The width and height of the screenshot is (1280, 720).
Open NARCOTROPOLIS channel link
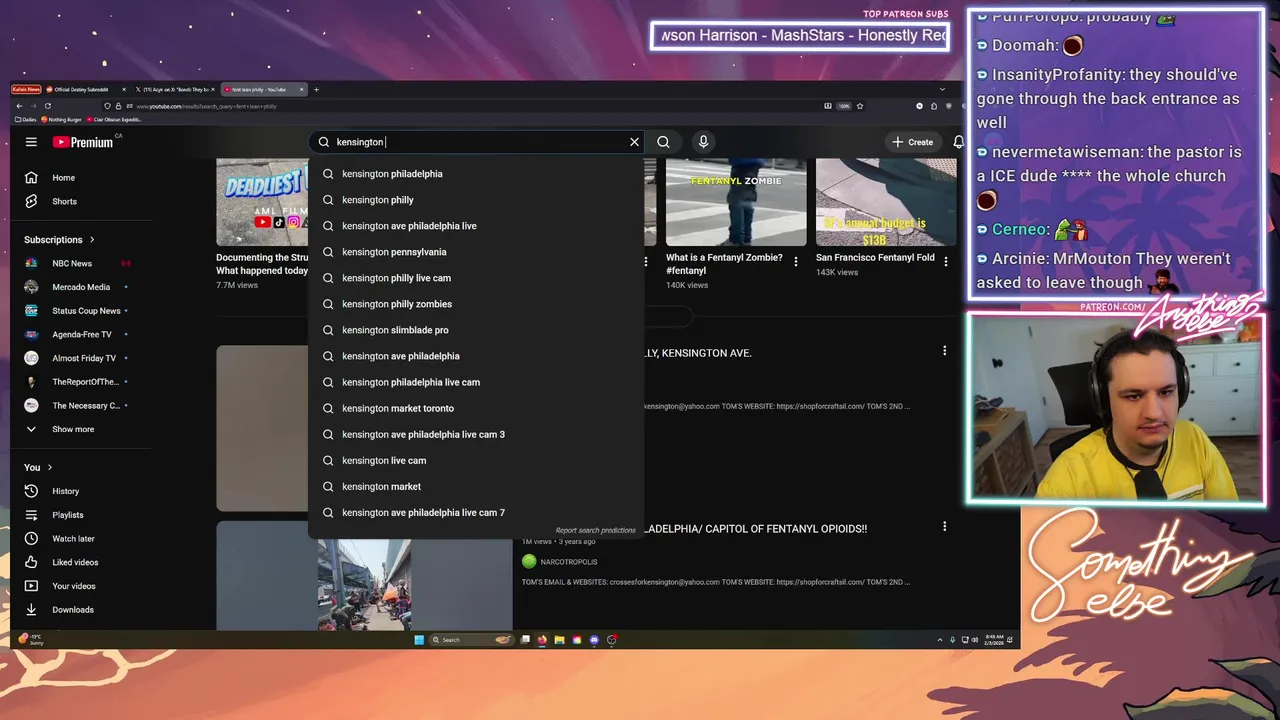pyautogui.click(x=568, y=562)
